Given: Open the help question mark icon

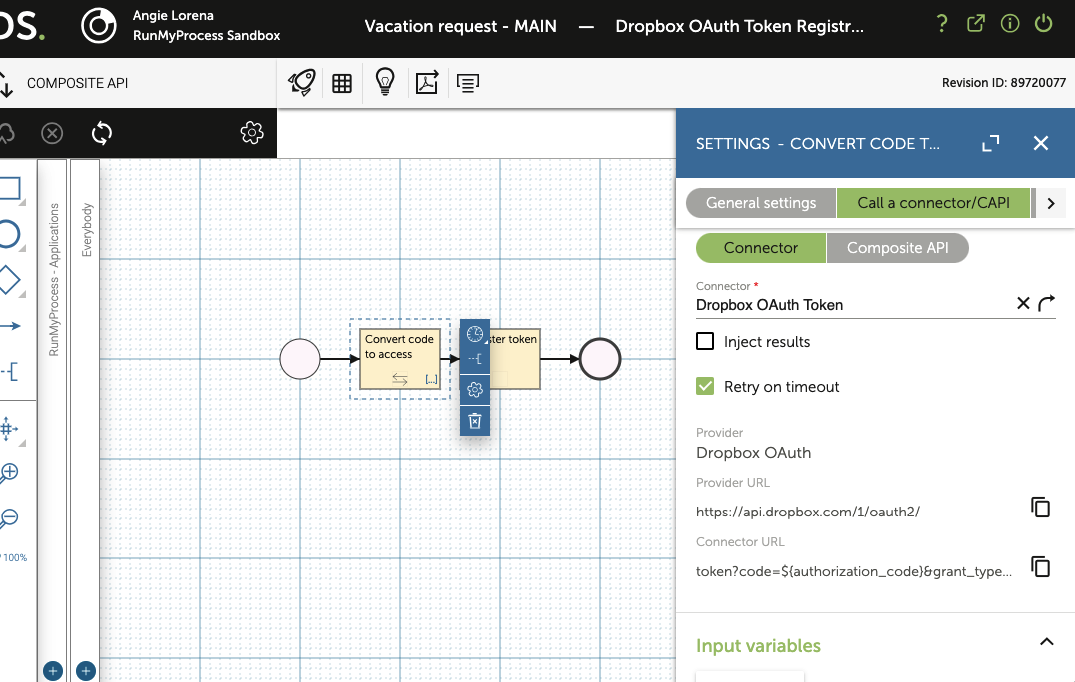Looking at the screenshot, I should tap(942, 24).
